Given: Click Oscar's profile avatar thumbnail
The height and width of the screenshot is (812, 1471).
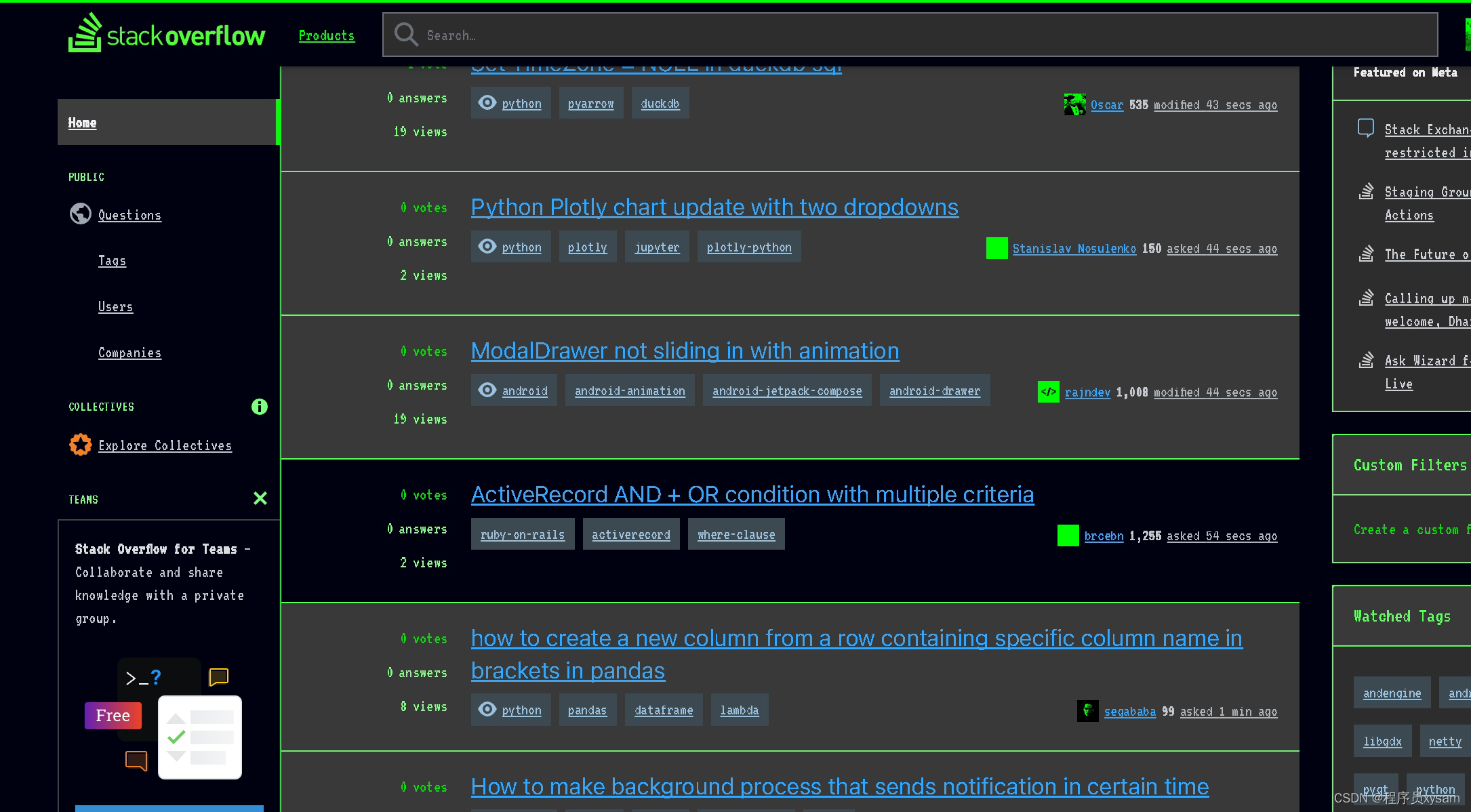Looking at the screenshot, I should (x=1074, y=104).
